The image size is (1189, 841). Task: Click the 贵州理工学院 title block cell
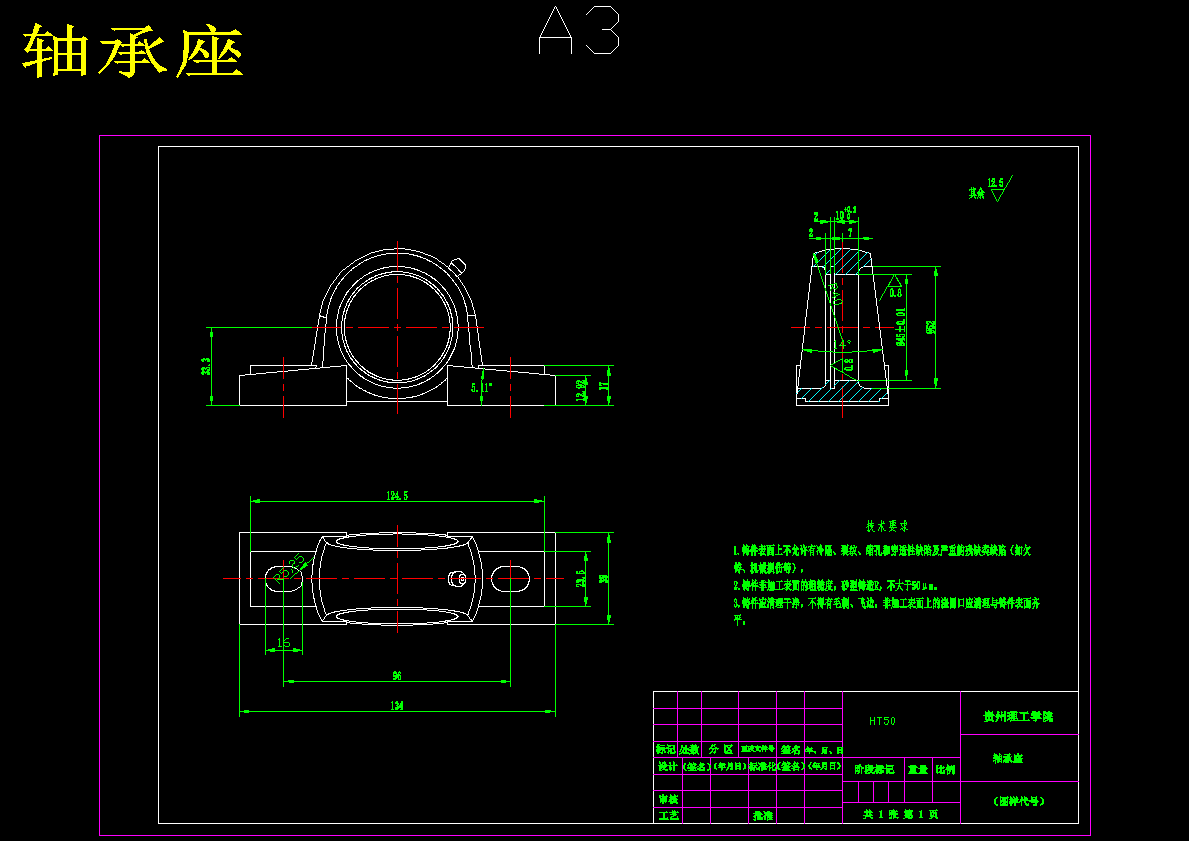(1018, 717)
